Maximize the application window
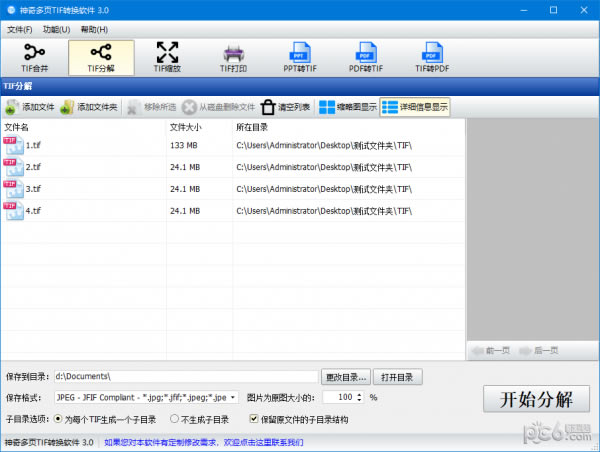The height and width of the screenshot is (452, 600). point(553,10)
